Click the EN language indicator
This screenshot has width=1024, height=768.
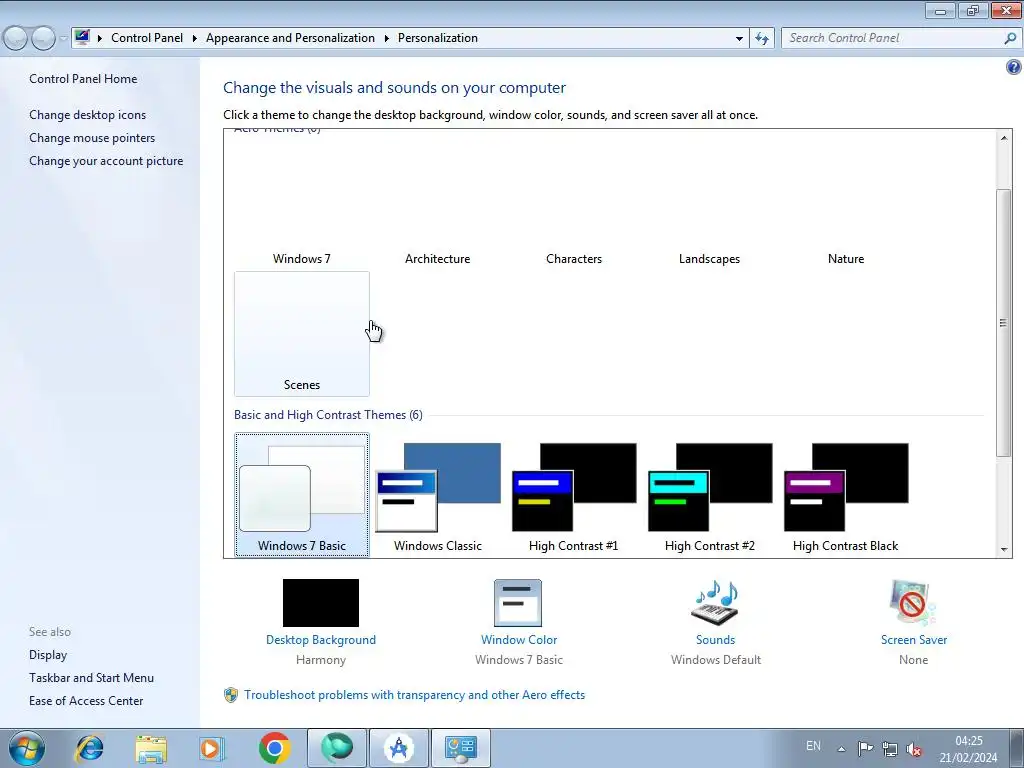[813, 746]
